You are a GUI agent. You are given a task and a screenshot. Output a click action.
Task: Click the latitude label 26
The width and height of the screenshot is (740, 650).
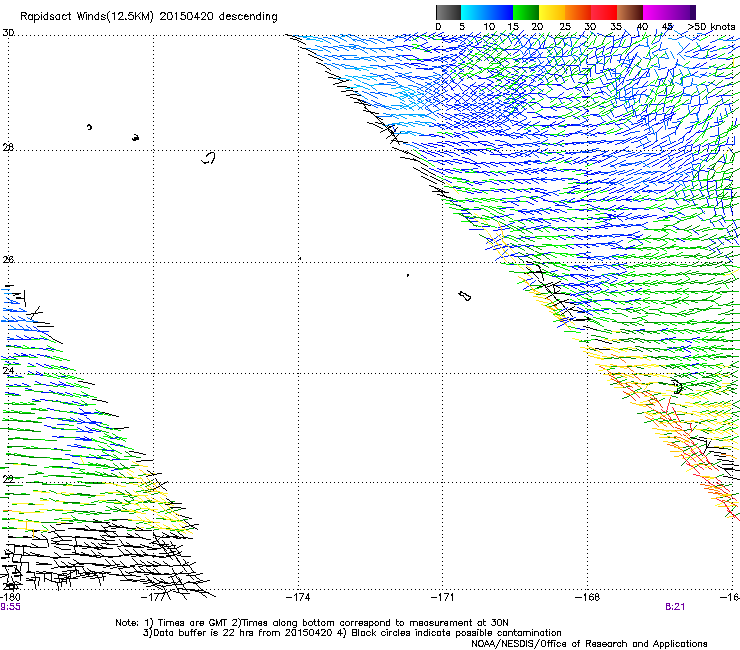(8, 259)
